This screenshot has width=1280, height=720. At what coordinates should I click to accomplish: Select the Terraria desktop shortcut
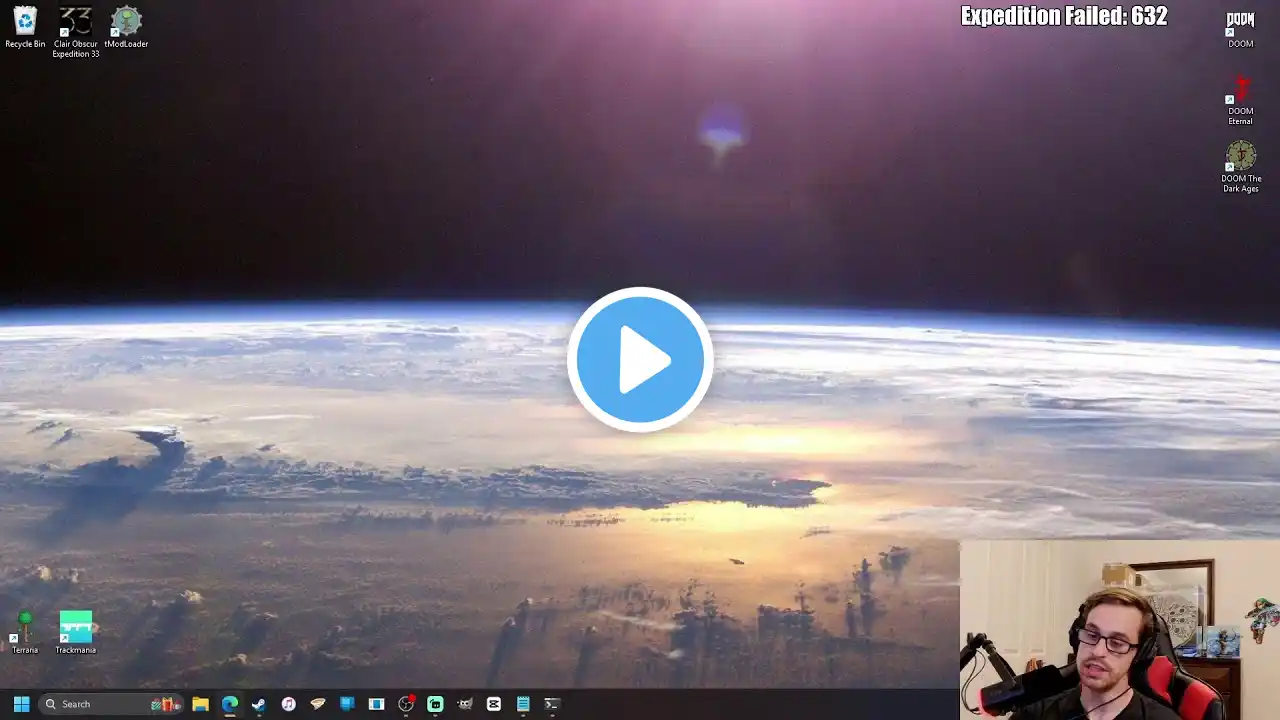(25, 633)
